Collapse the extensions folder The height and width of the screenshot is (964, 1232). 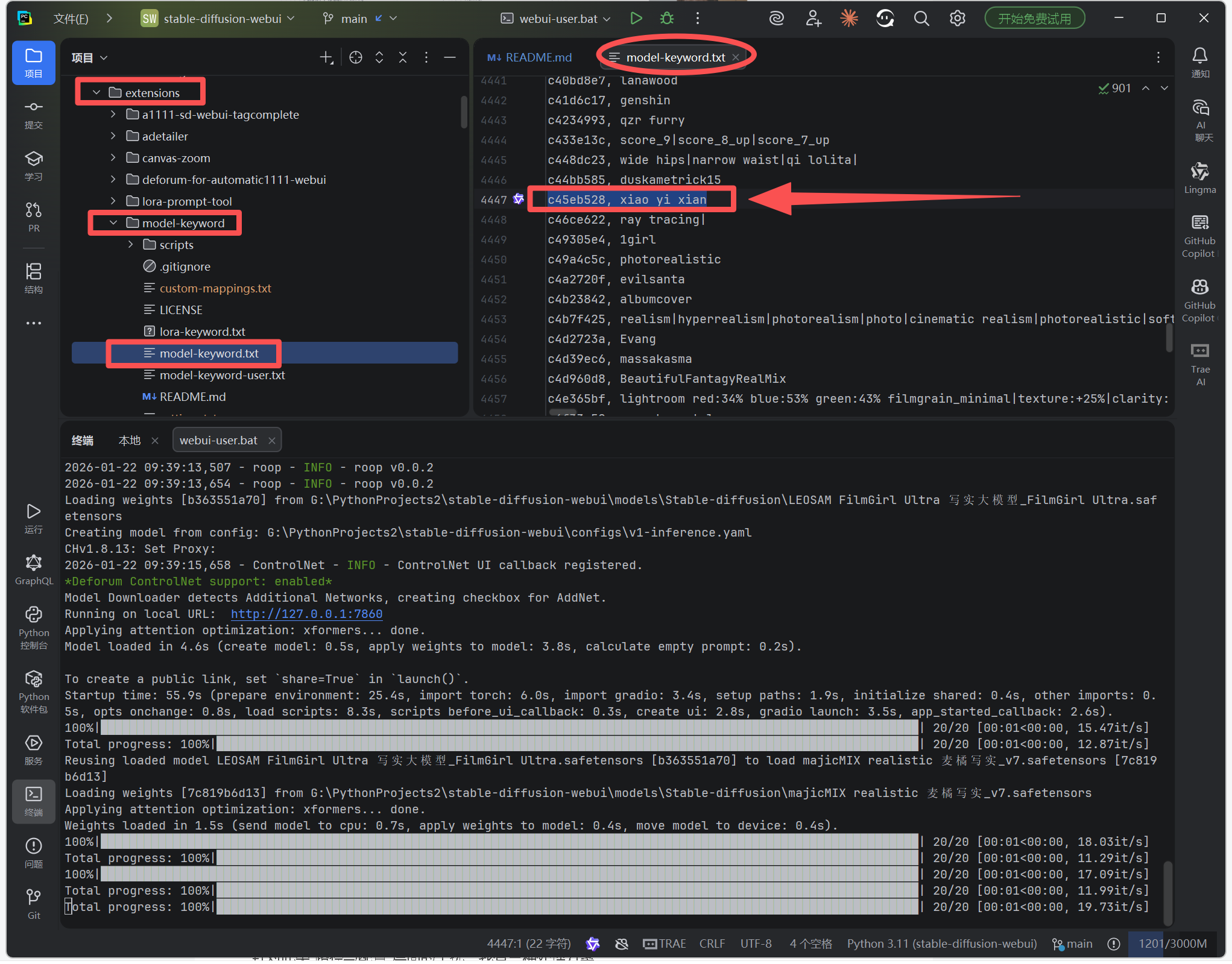(x=96, y=92)
